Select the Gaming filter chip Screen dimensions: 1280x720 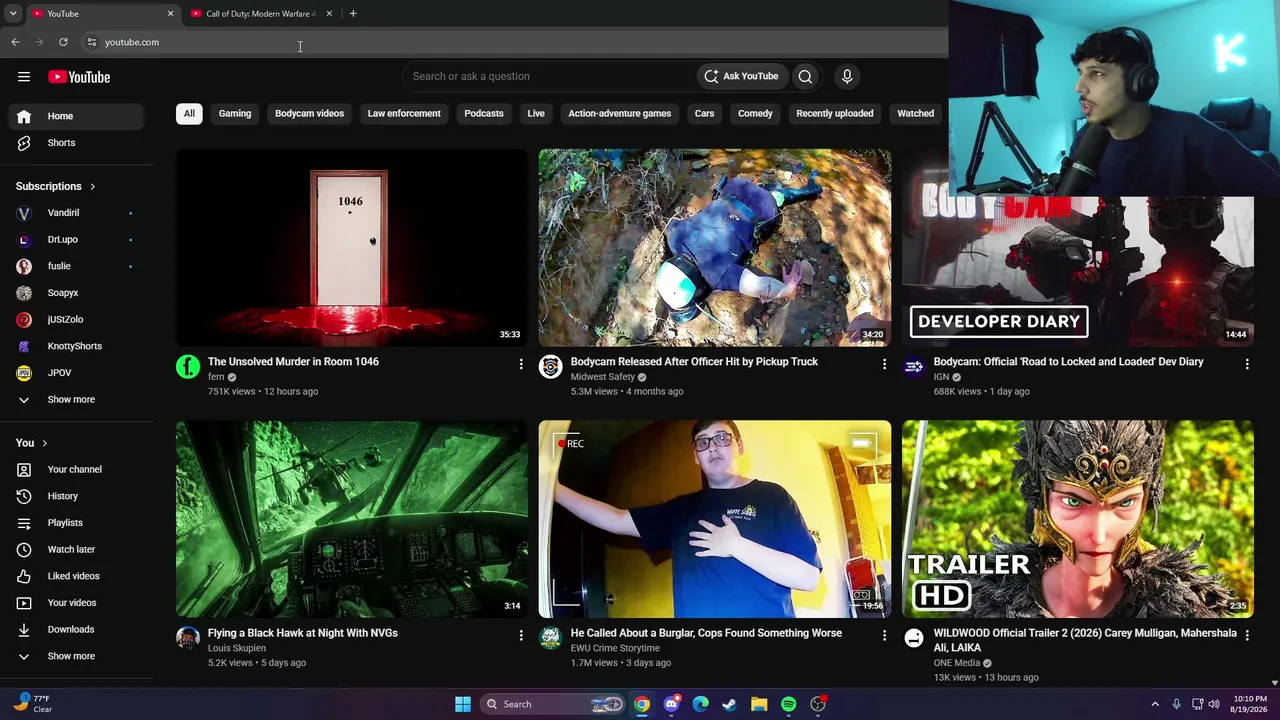tap(235, 114)
